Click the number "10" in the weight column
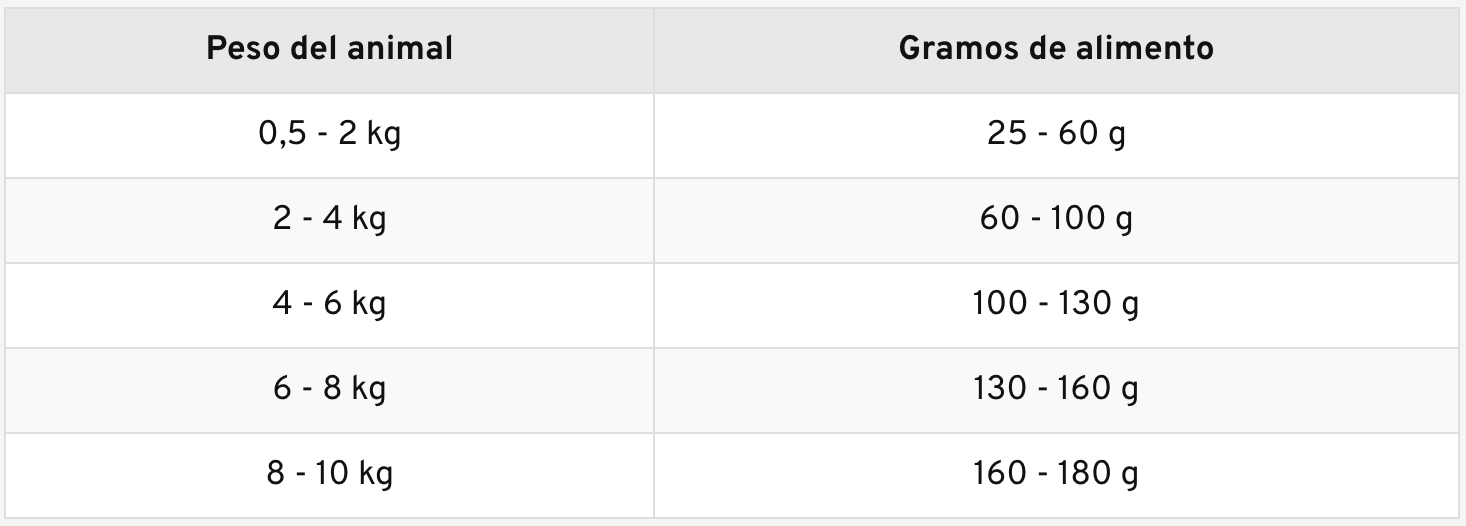The width and height of the screenshot is (1466, 526). point(334,473)
